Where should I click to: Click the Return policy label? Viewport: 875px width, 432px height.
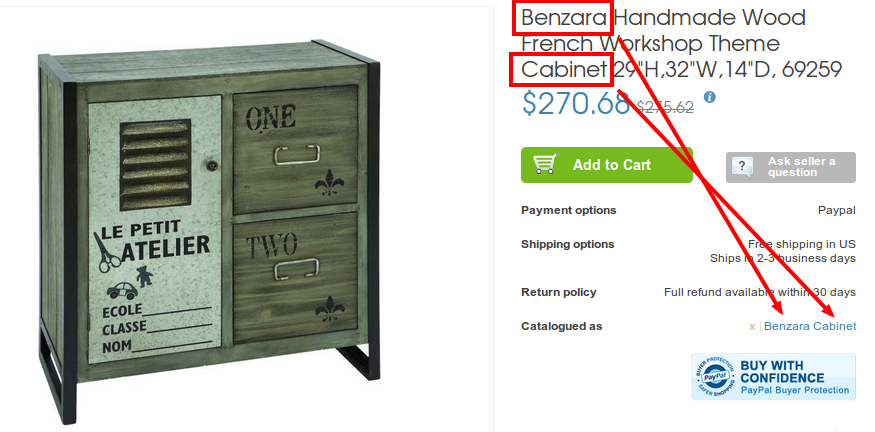(x=559, y=292)
